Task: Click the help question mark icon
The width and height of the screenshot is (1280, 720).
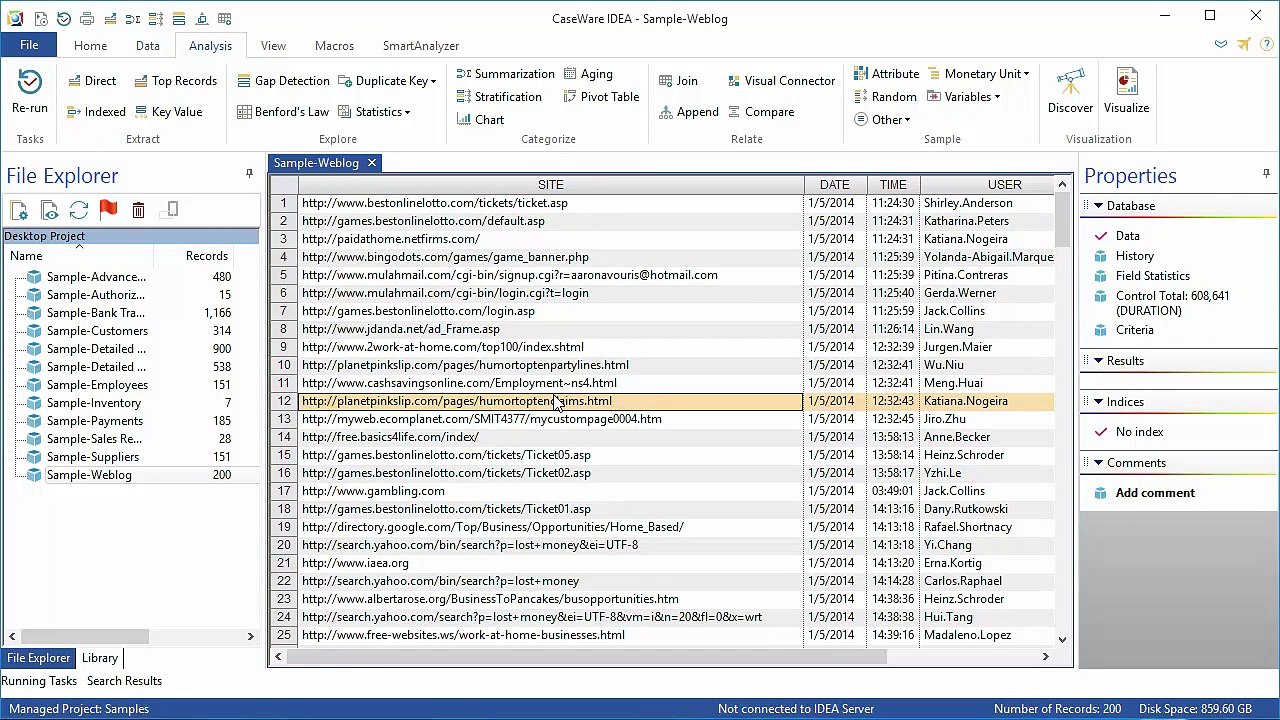Action: tap(1266, 45)
